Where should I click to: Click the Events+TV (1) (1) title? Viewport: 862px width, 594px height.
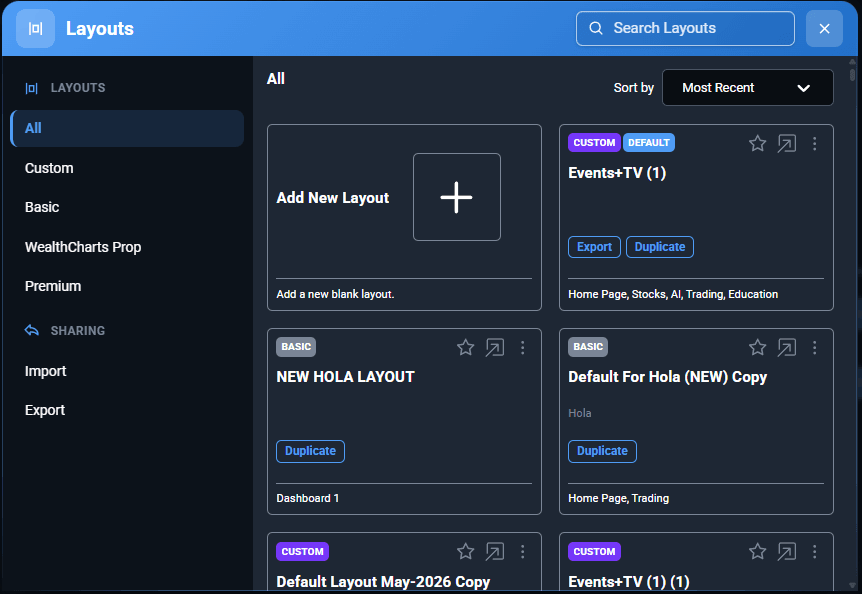tap(628, 581)
